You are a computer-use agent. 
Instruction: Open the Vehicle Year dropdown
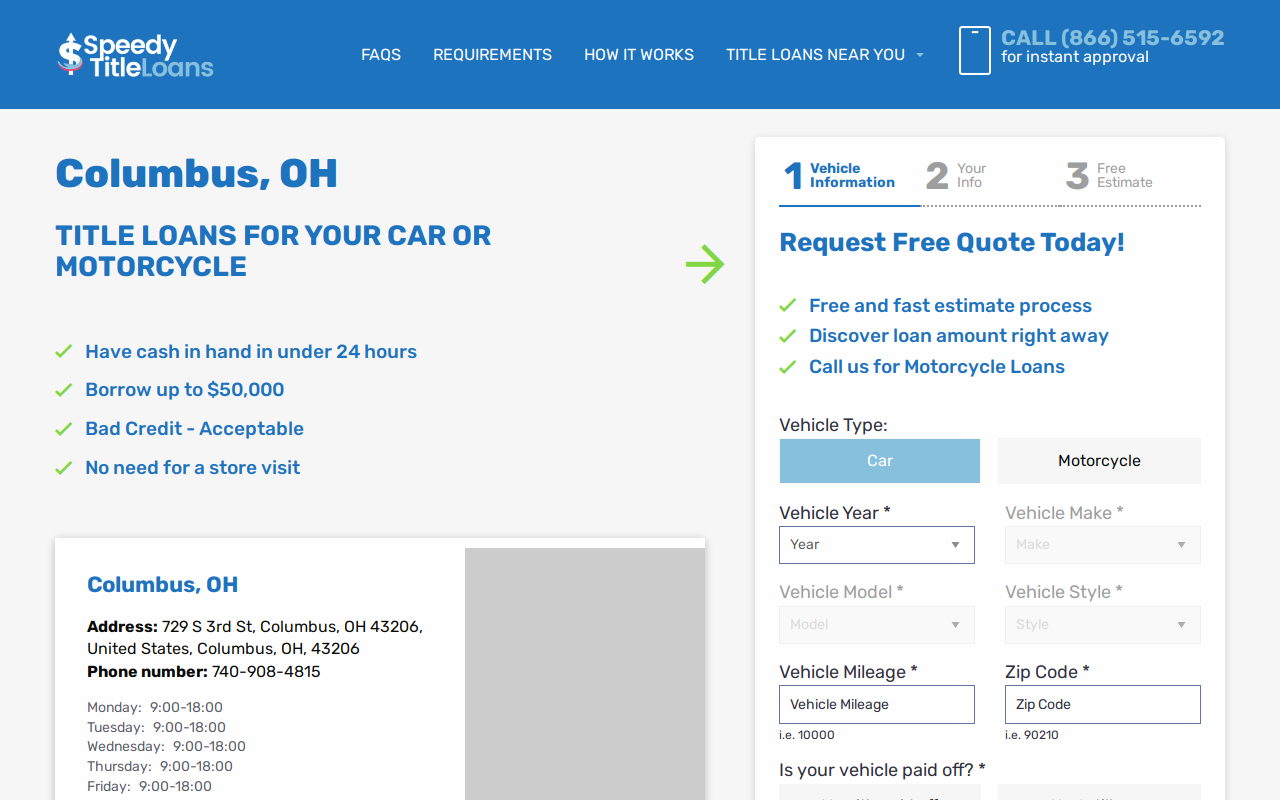pos(877,545)
